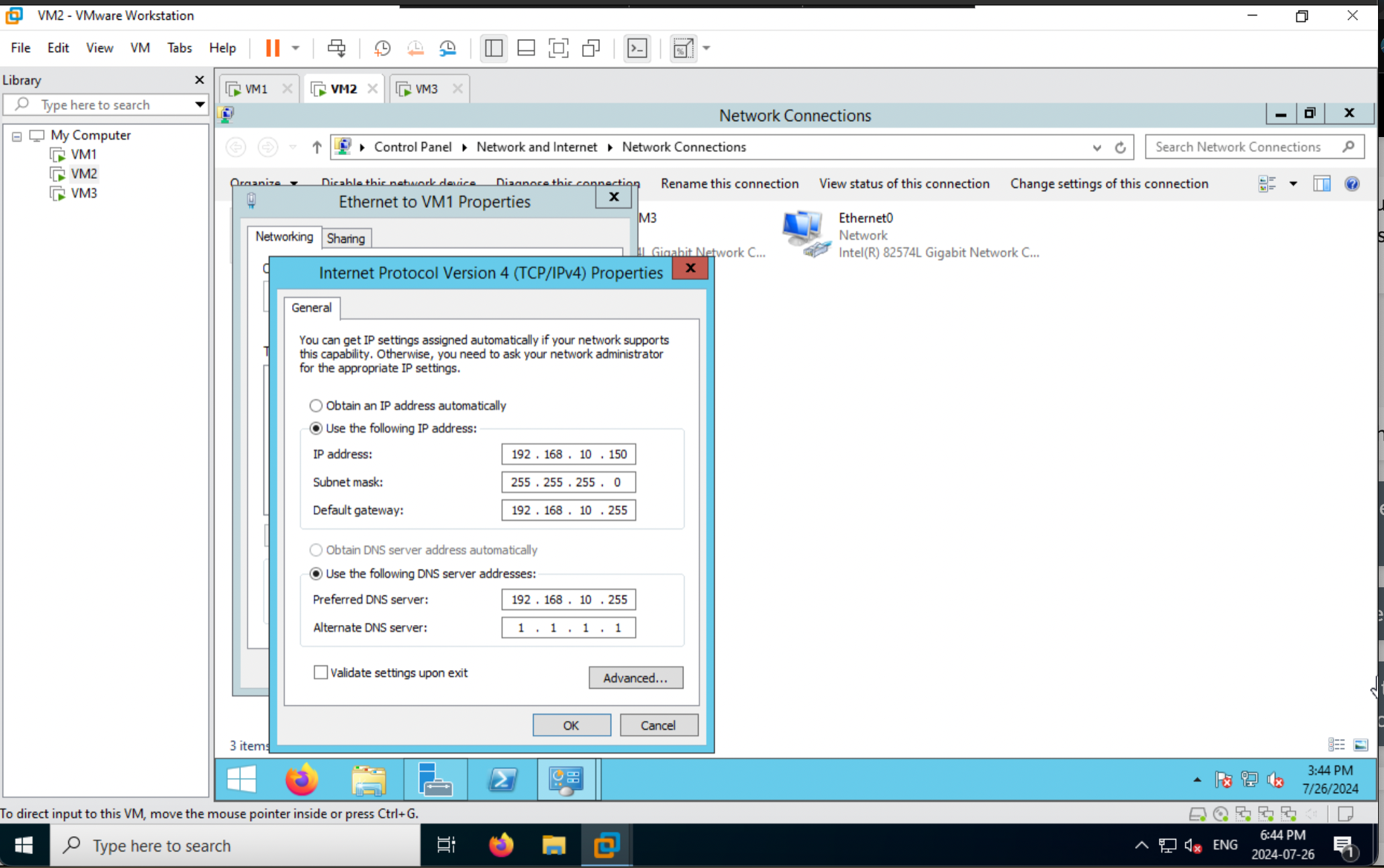Open the Sharing tab in Ethernet properties

tap(346, 238)
